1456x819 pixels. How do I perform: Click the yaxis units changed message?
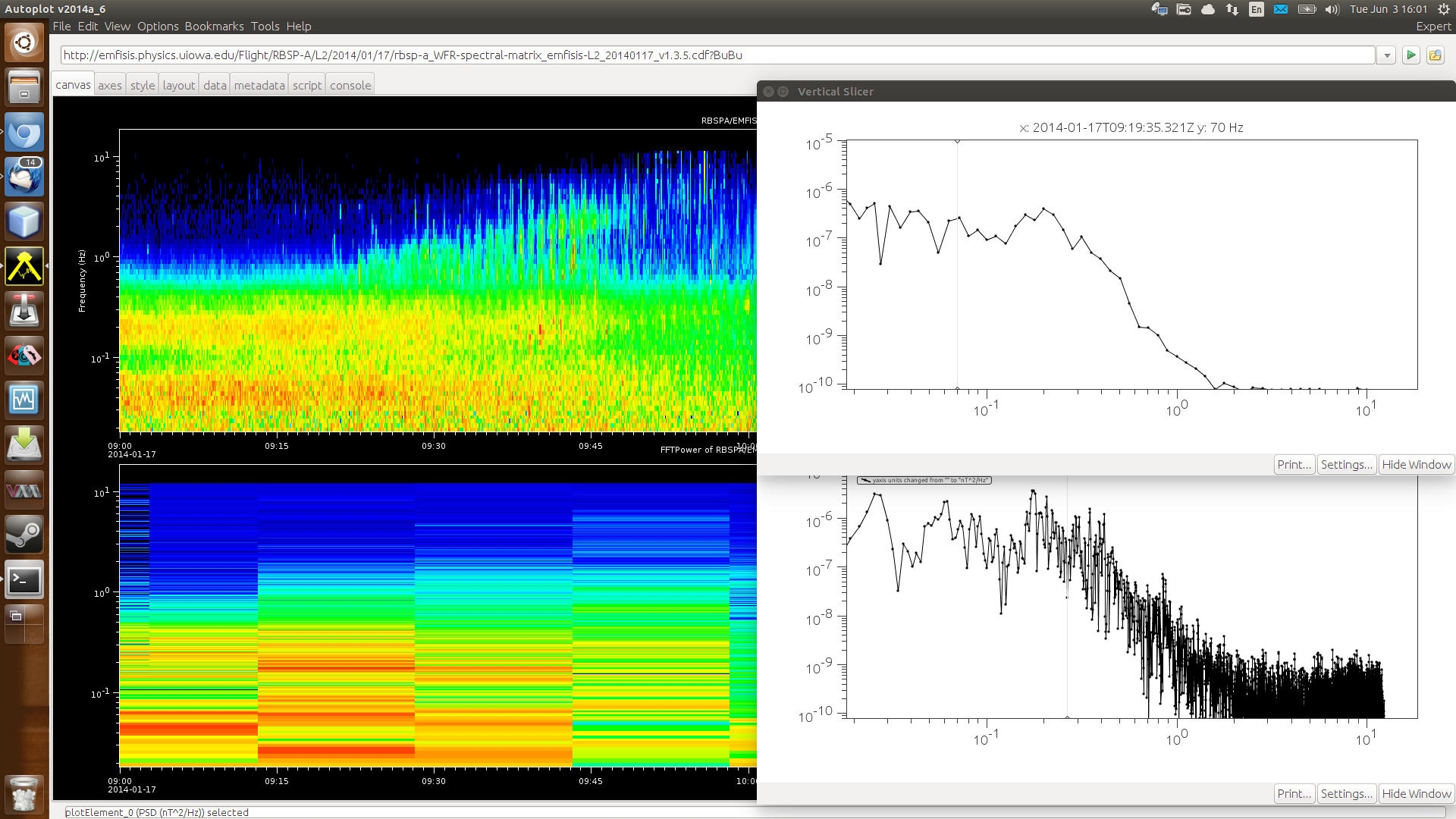tap(924, 480)
